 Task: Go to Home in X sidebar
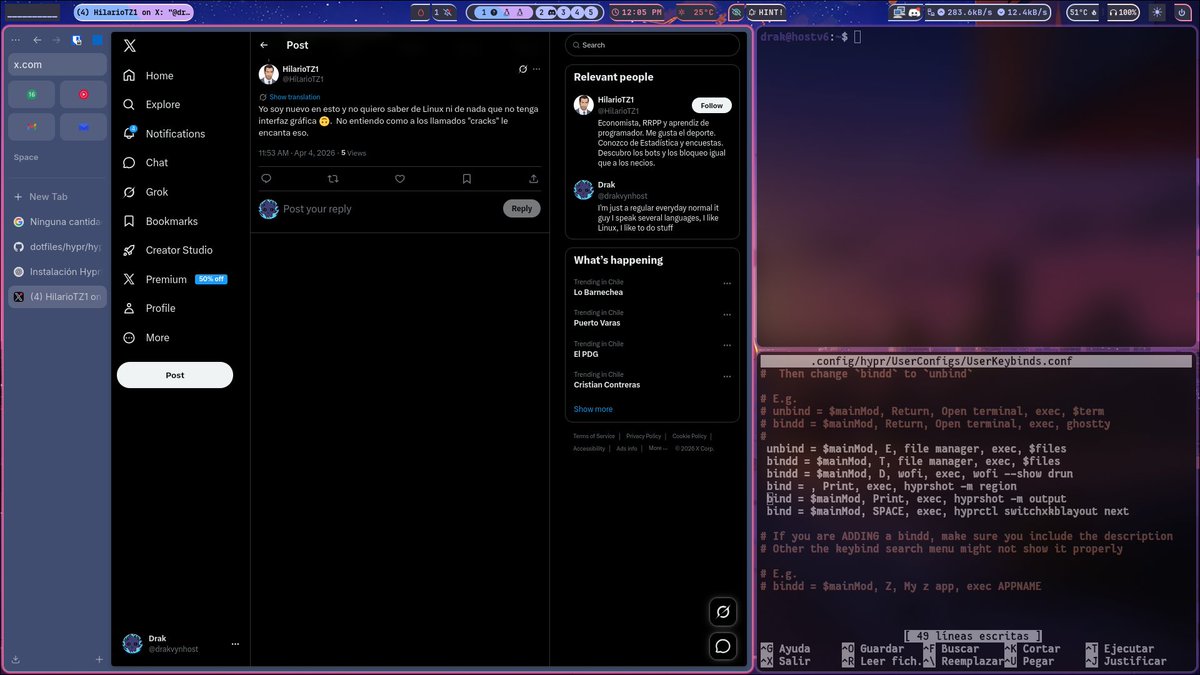click(148, 76)
